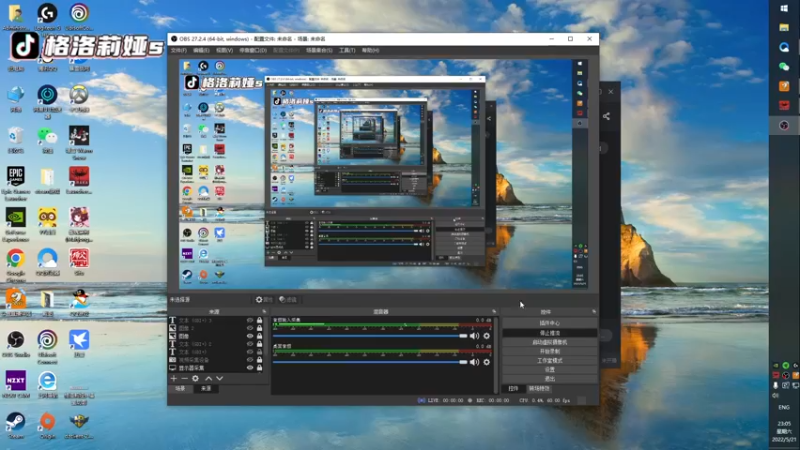
Task: Click share icon in window behind OBS
Action: pyautogui.click(x=606, y=116)
